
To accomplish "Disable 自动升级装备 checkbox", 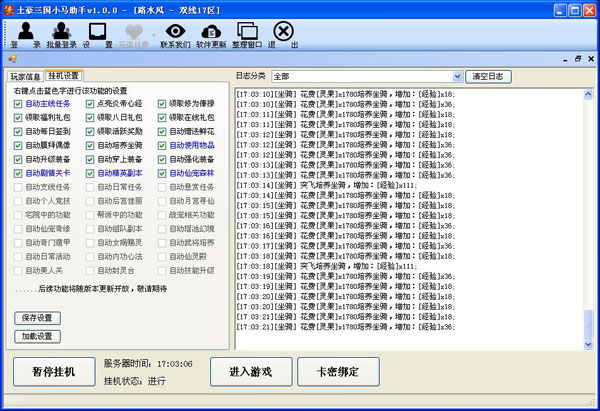I will click(18, 159).
